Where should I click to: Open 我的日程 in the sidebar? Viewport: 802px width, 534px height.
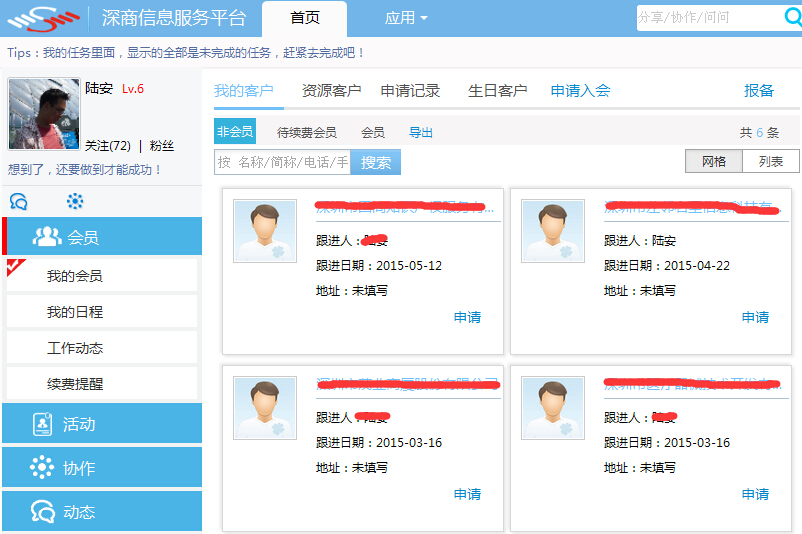pos(75,312)
